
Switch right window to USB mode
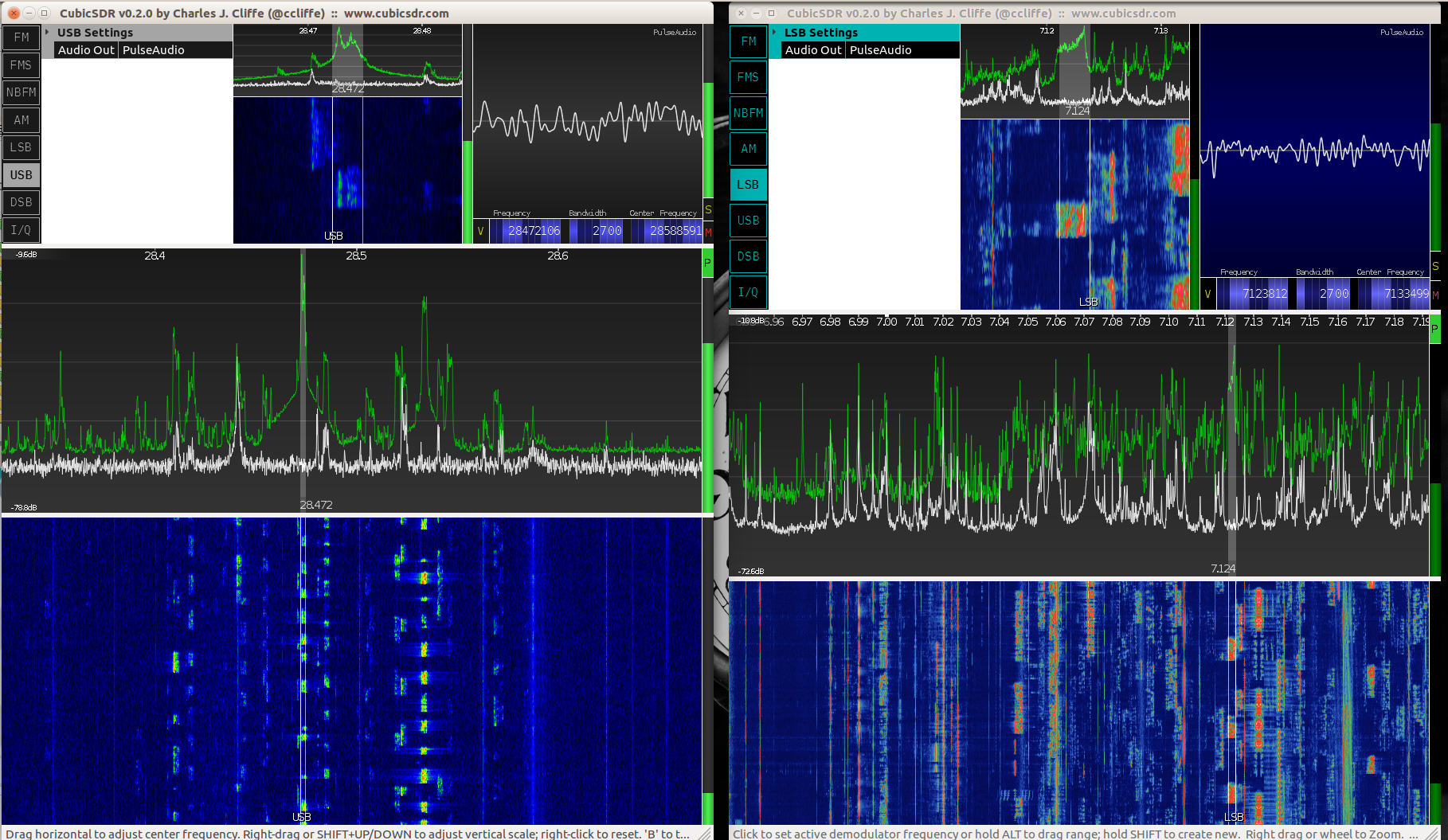pos(749,221)
